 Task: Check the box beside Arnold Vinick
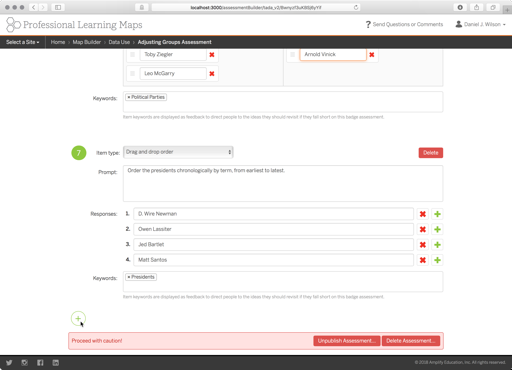click(292, 54)
